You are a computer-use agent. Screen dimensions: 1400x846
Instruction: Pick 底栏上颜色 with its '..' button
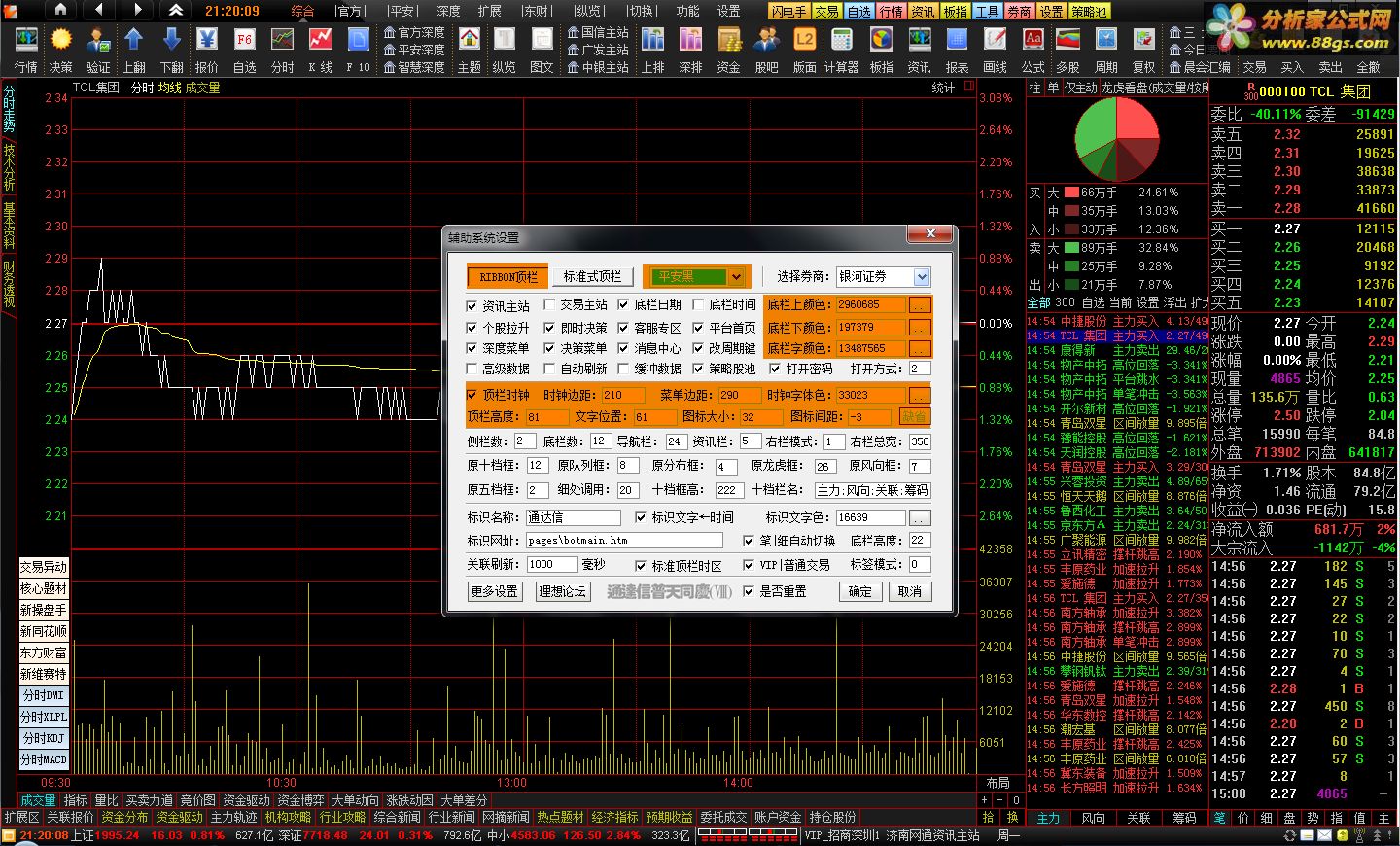point(919,305)
